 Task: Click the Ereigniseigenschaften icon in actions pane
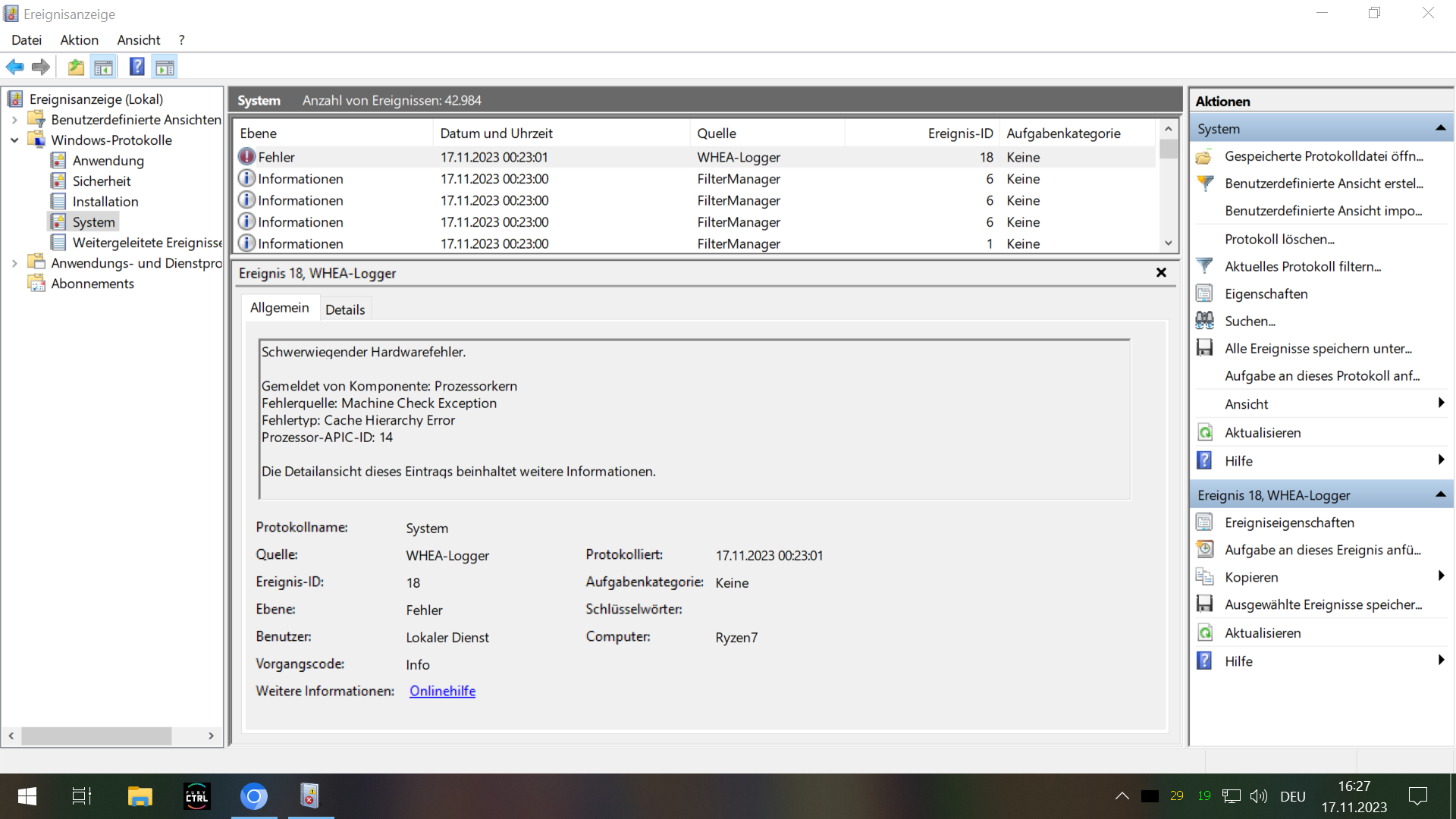(x=1204, y=522)
